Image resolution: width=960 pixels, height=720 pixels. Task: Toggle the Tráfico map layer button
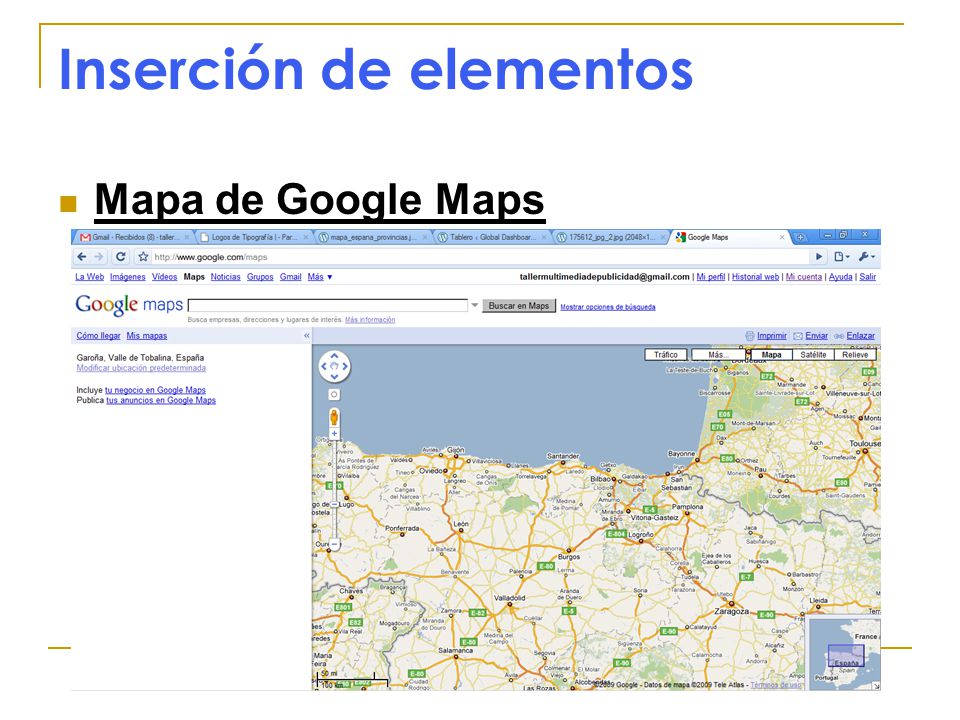(666, 354)
